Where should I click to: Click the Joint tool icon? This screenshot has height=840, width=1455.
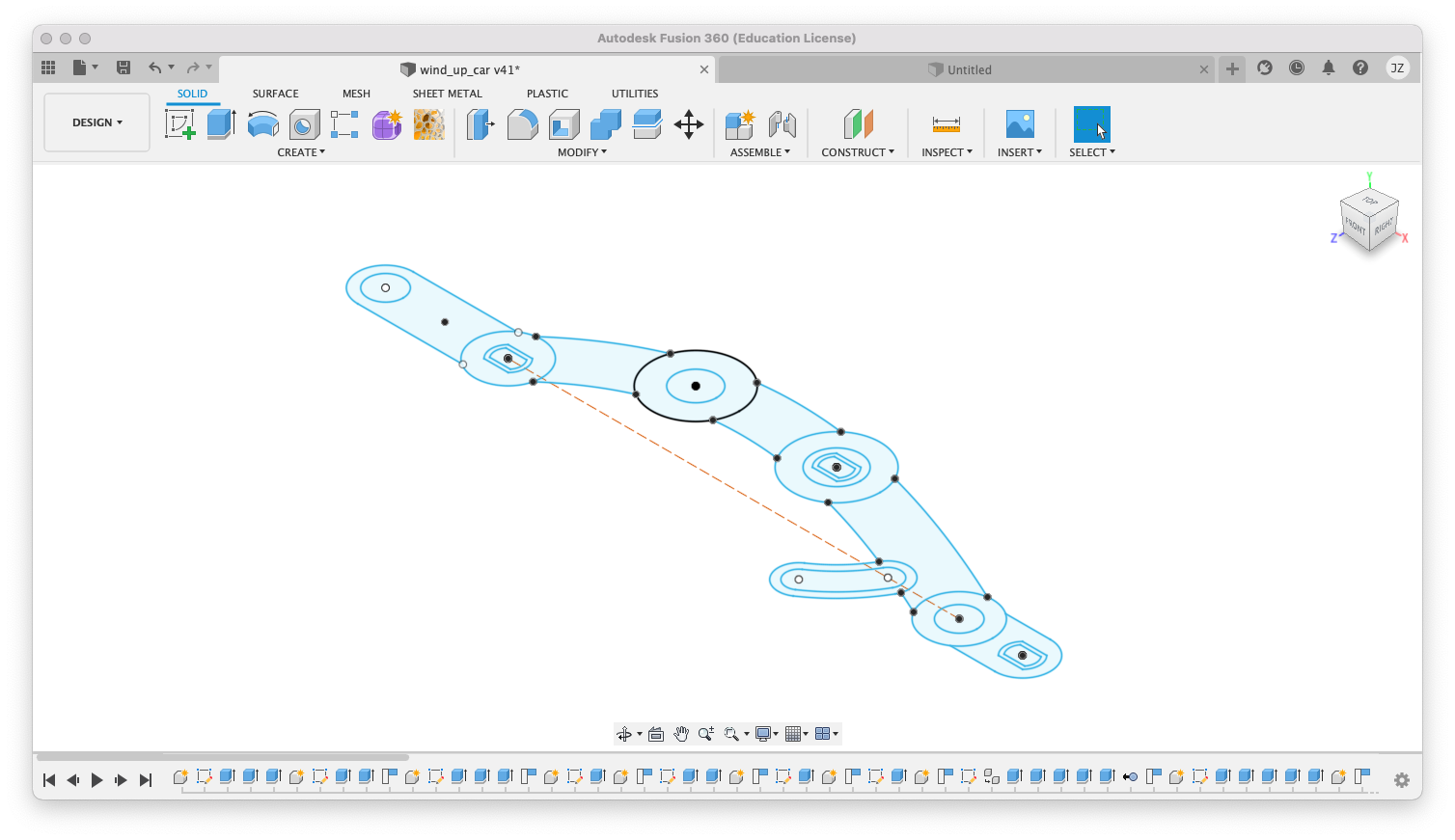point(782,124)
